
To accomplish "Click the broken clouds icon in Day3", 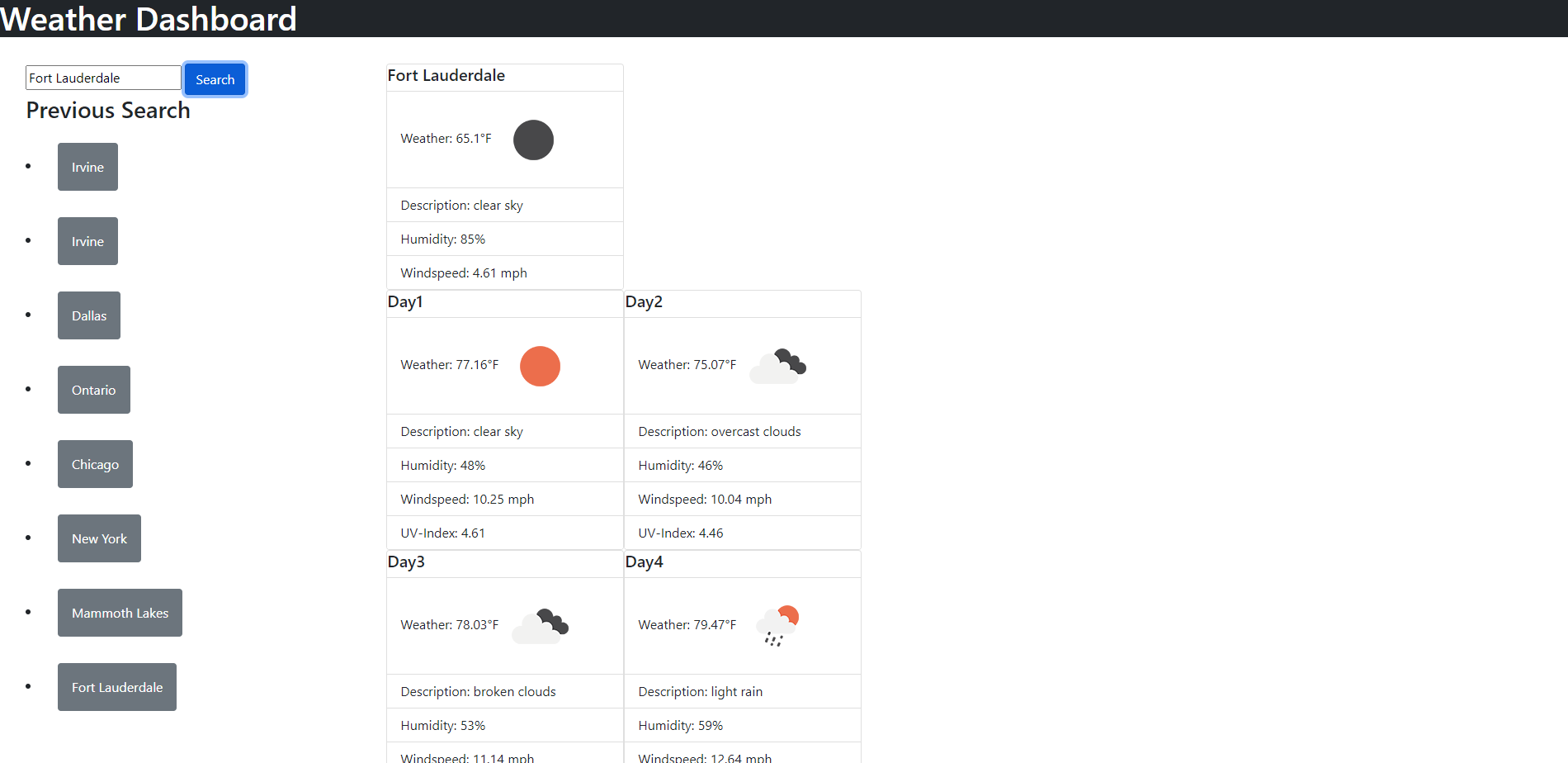I will [541, 626].
